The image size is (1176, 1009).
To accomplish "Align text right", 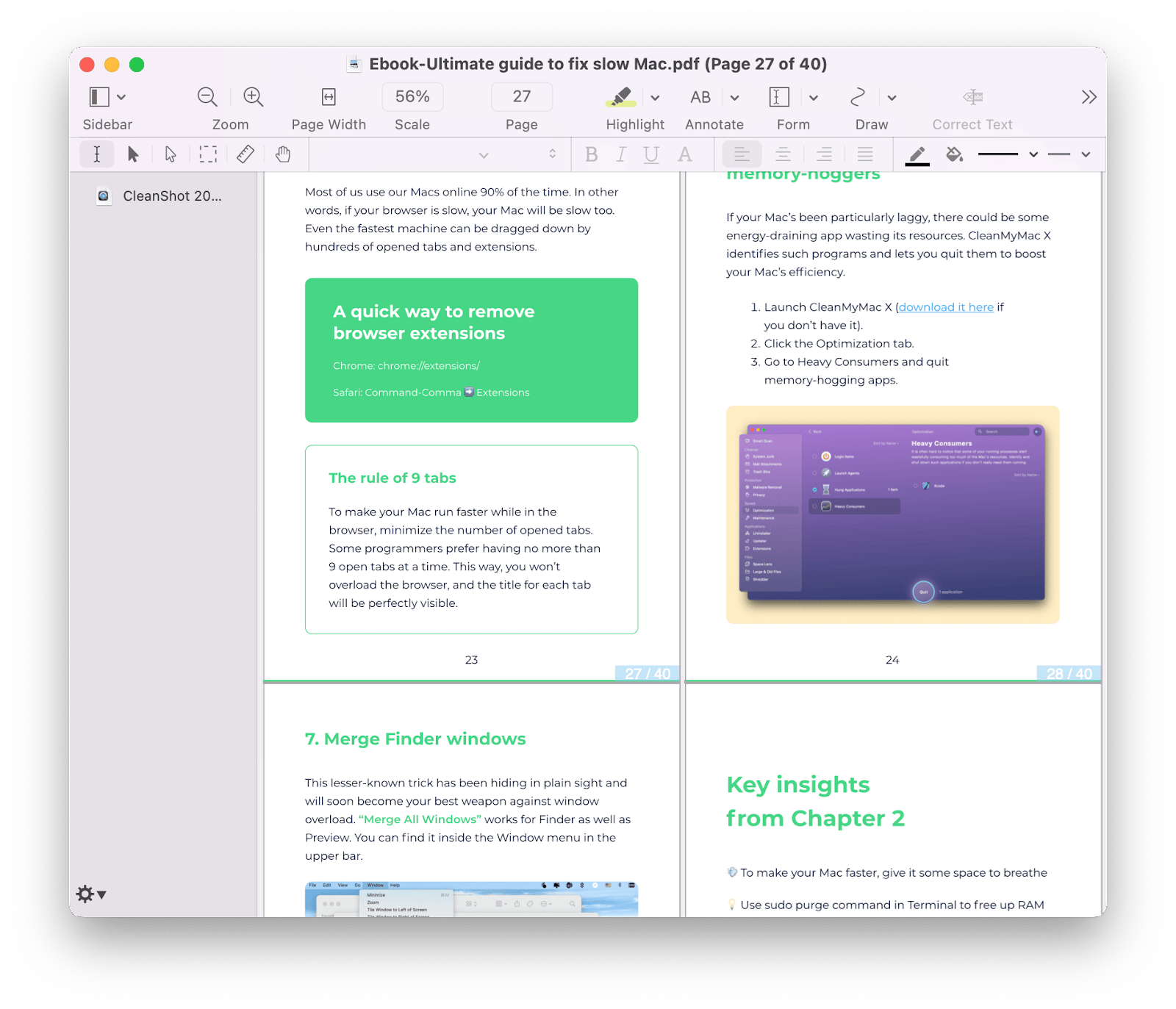I will (824, 154).
